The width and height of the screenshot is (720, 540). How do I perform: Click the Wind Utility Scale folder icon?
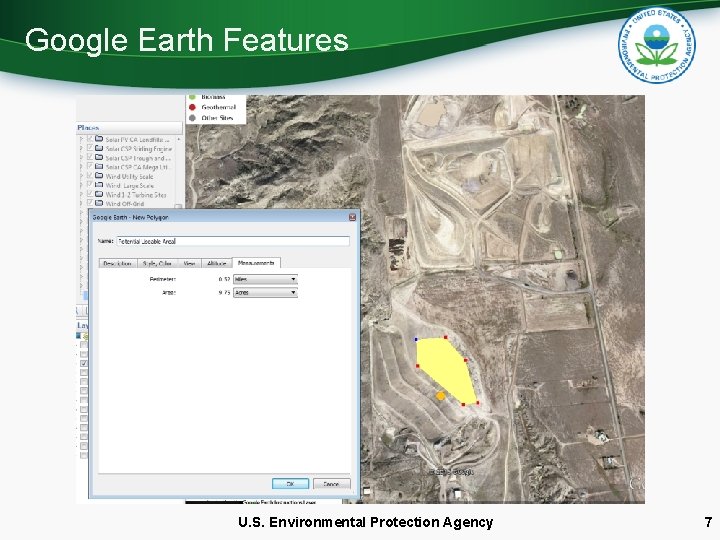point(99,175)
